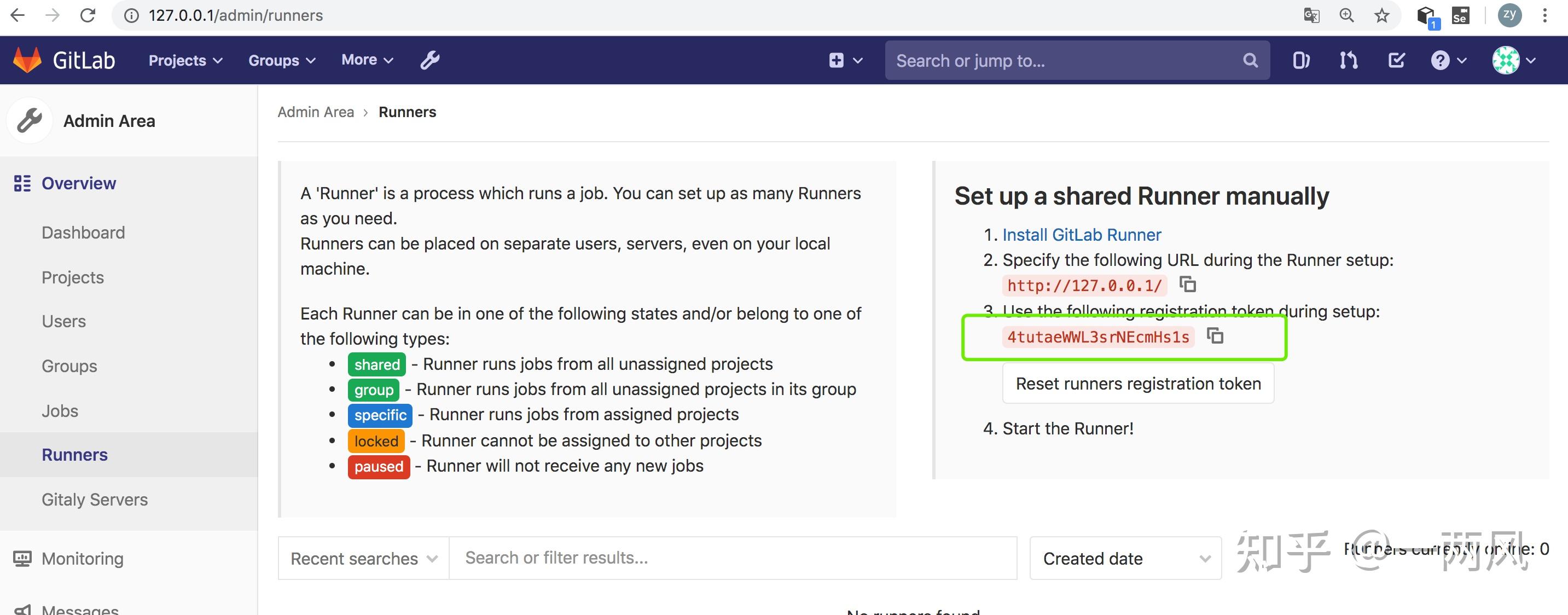Click the Install GitLab Runner link
Image resolution: width=1568 pixels, height=615 pixels.
[1082, 235]
